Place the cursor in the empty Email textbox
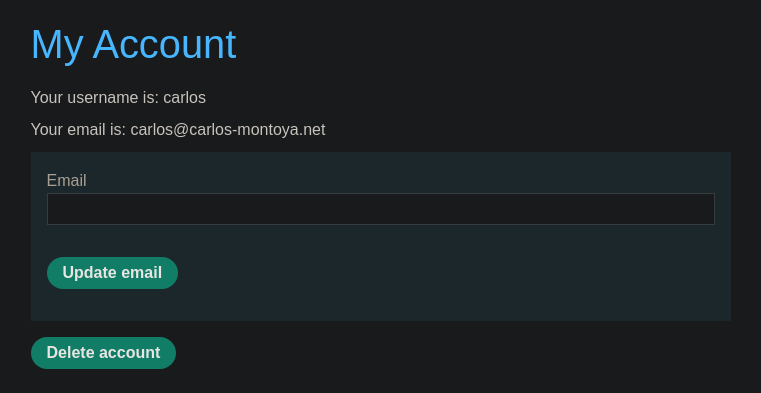 (380, 209)
